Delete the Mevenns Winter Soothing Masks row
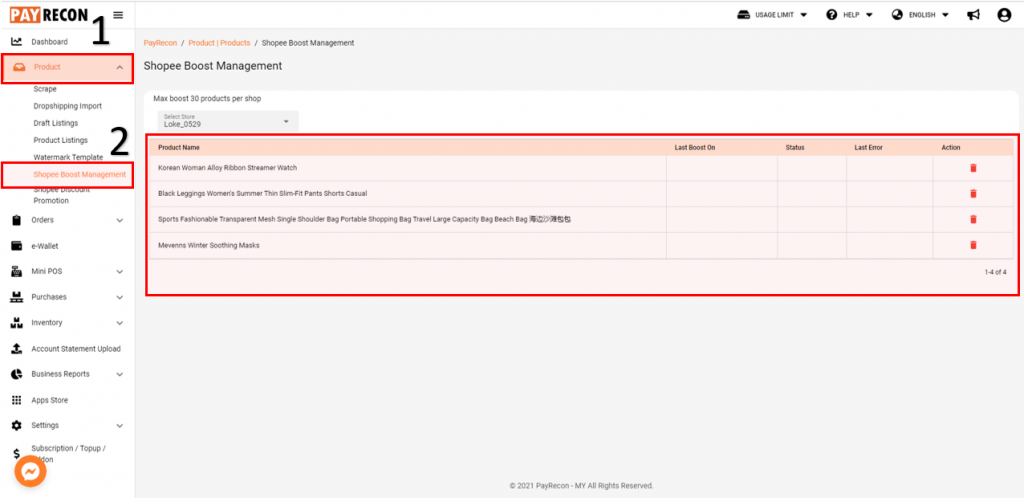Image resolution: width=1024 pixels, height=498 pixels. point(973,245)
